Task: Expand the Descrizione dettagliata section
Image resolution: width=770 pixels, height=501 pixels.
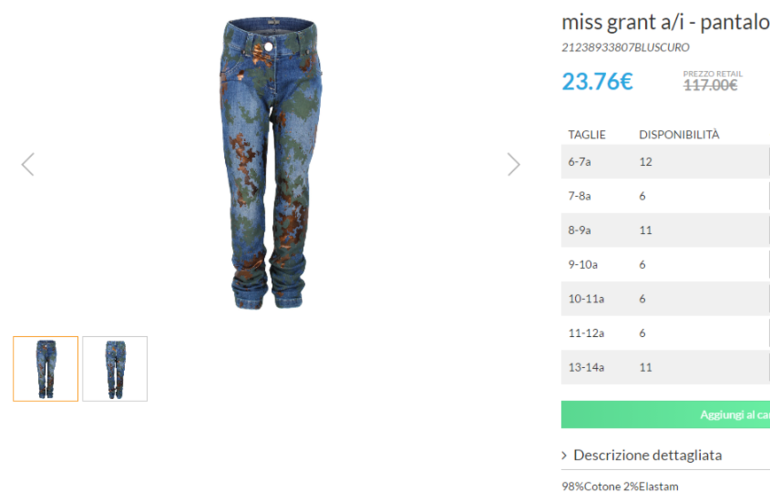Action: (x=648, y=455)
